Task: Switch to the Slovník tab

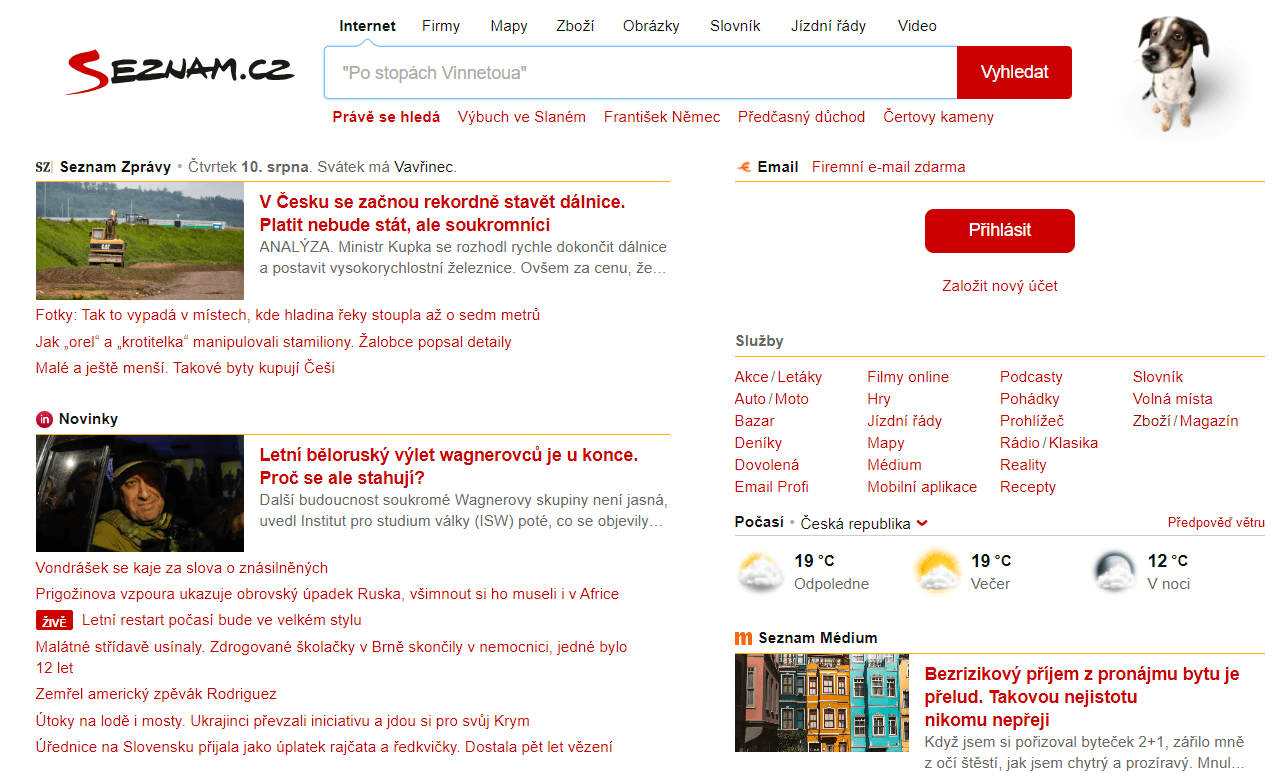Action: (735, 26)
